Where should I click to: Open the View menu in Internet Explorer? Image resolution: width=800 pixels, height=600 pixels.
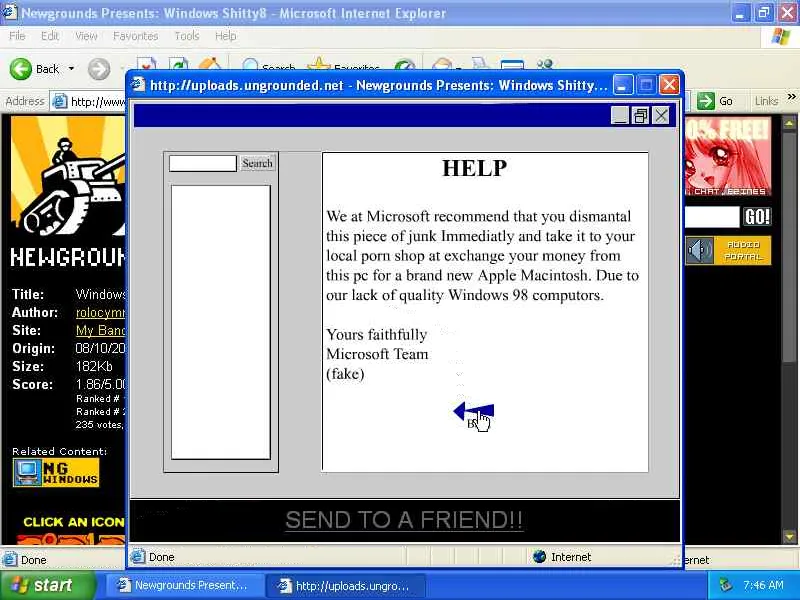pyautogui.click(x=86, y=36)
